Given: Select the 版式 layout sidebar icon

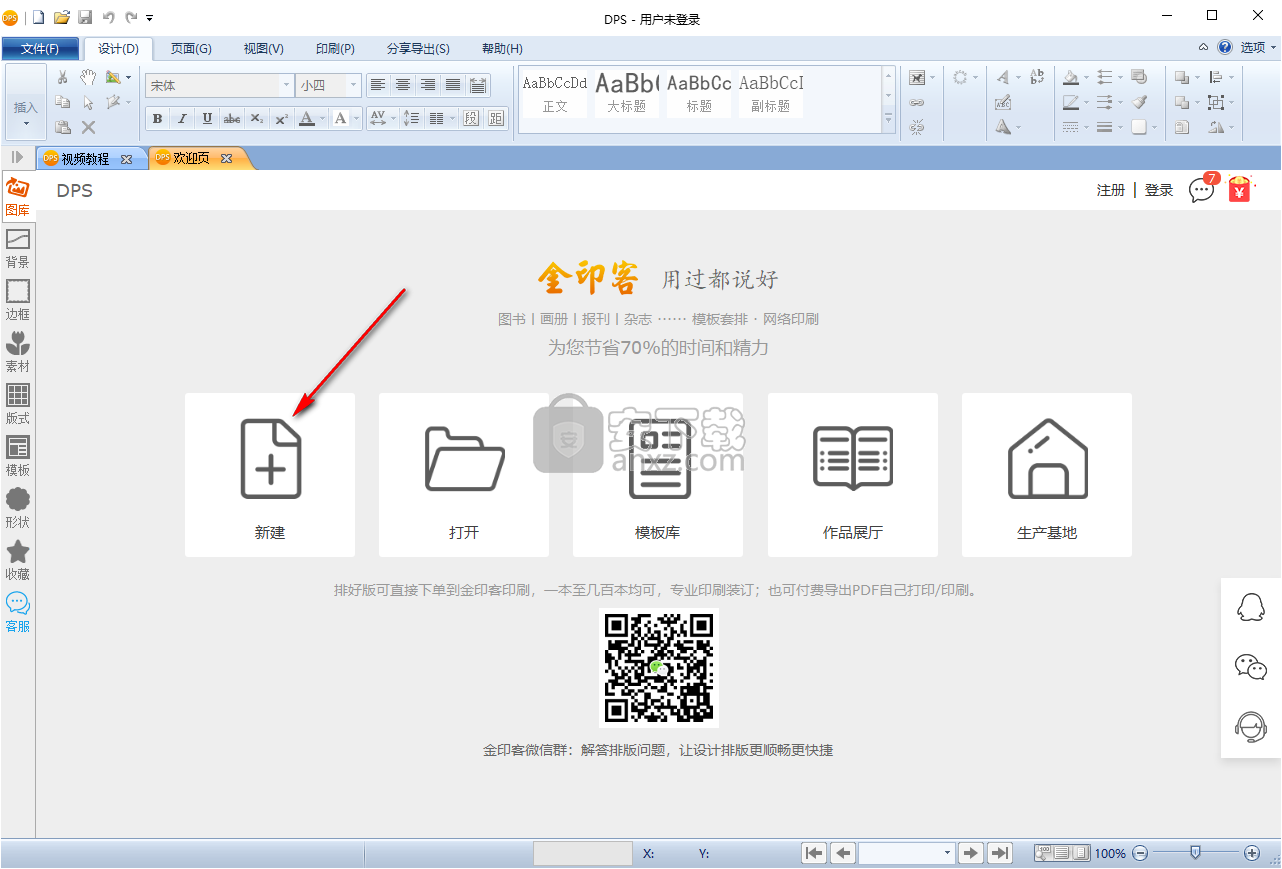Looking at the screenshot, I should [x=18, y=404].
